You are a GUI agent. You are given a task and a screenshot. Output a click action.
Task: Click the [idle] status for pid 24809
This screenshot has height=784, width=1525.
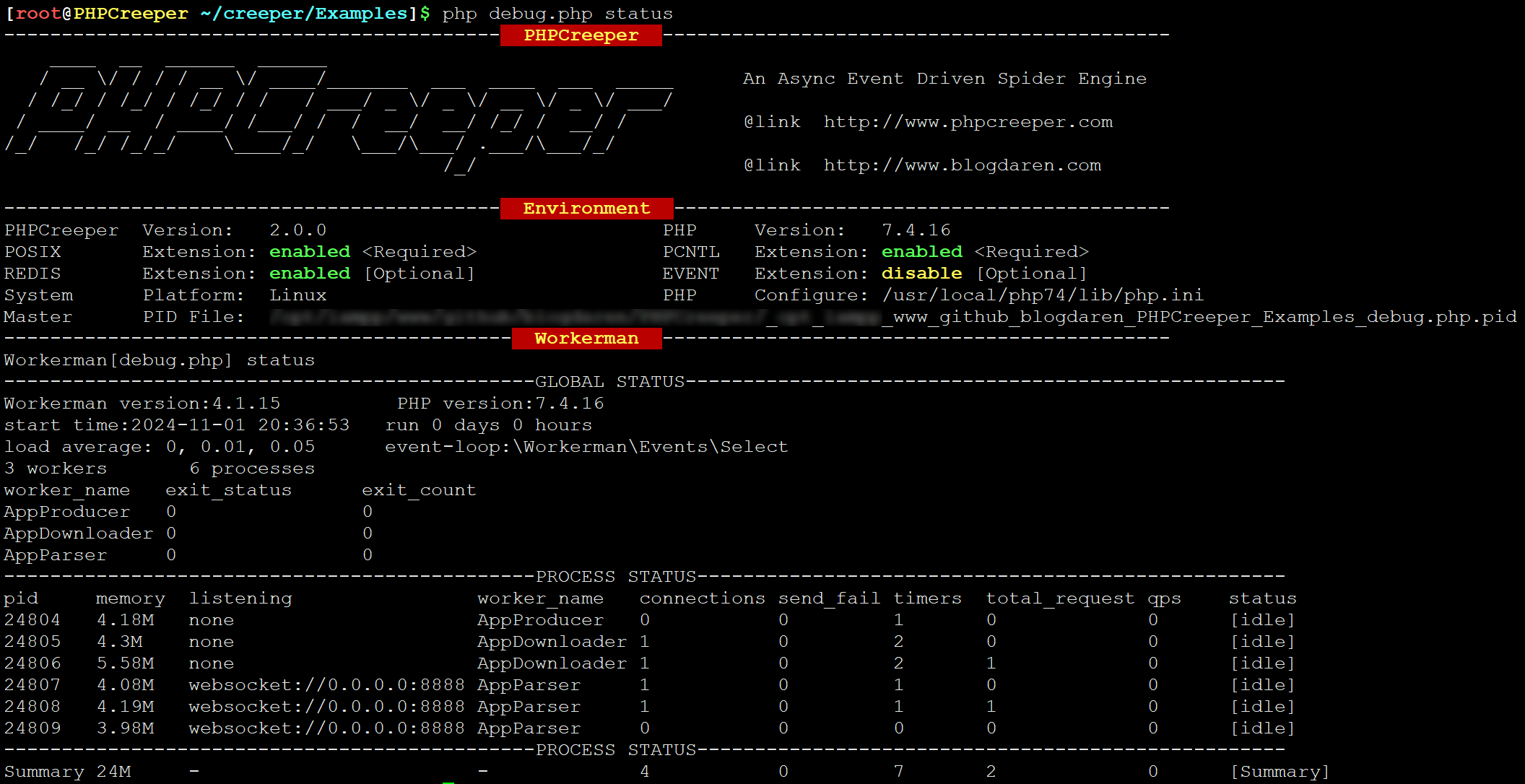coord(1263,728)
